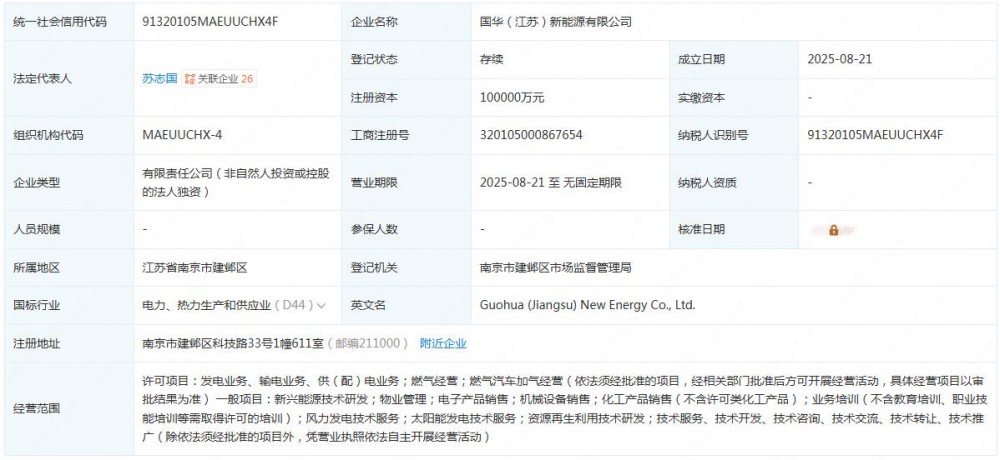Select English name Guohua (Jiangsu) New Energy Co., Ltd.

[587, 306]
